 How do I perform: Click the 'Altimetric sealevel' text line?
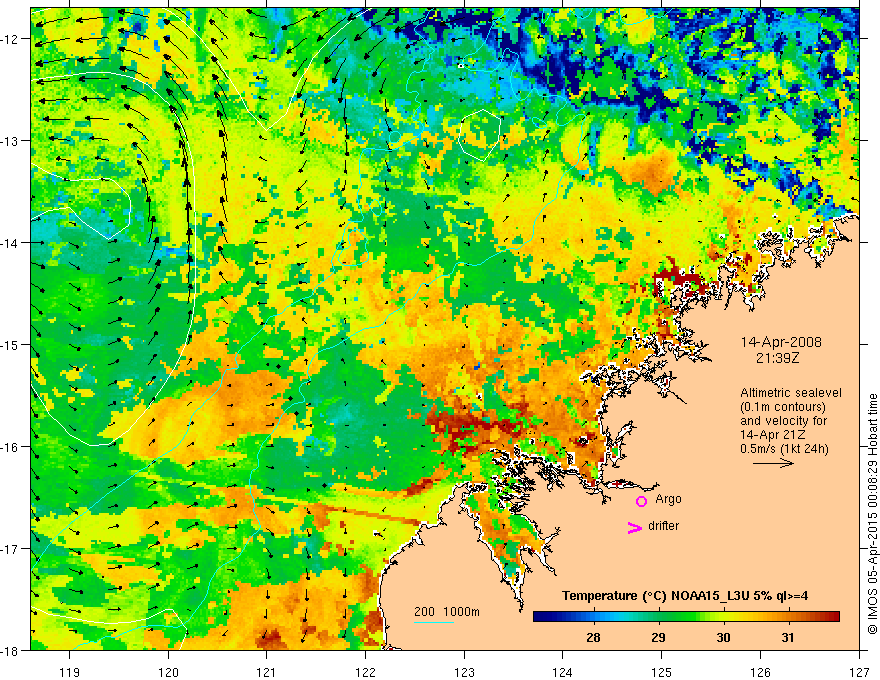(791, 393)
